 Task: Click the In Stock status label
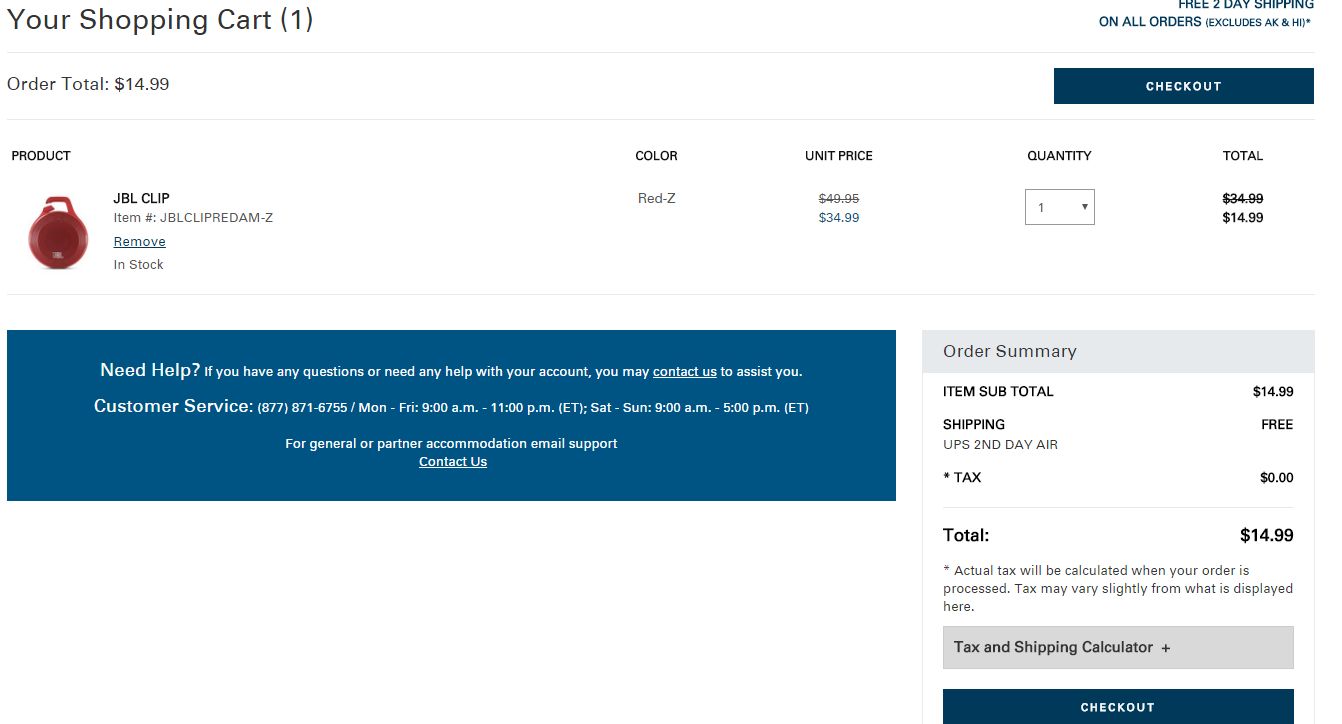[138, 264]
